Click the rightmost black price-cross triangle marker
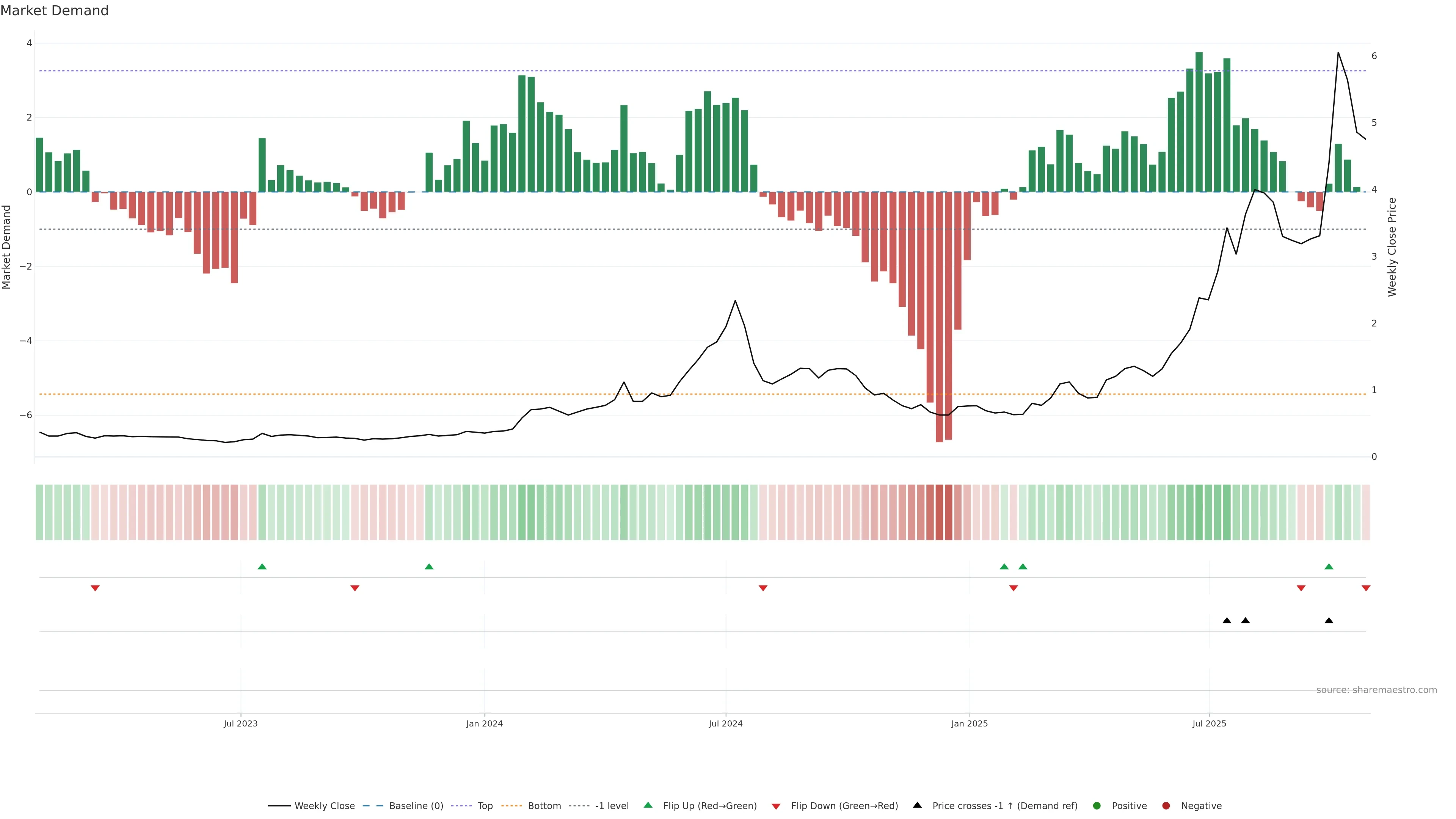Image resolution: width=1456 pixels, height=819 pixels. pos(1329,621)
